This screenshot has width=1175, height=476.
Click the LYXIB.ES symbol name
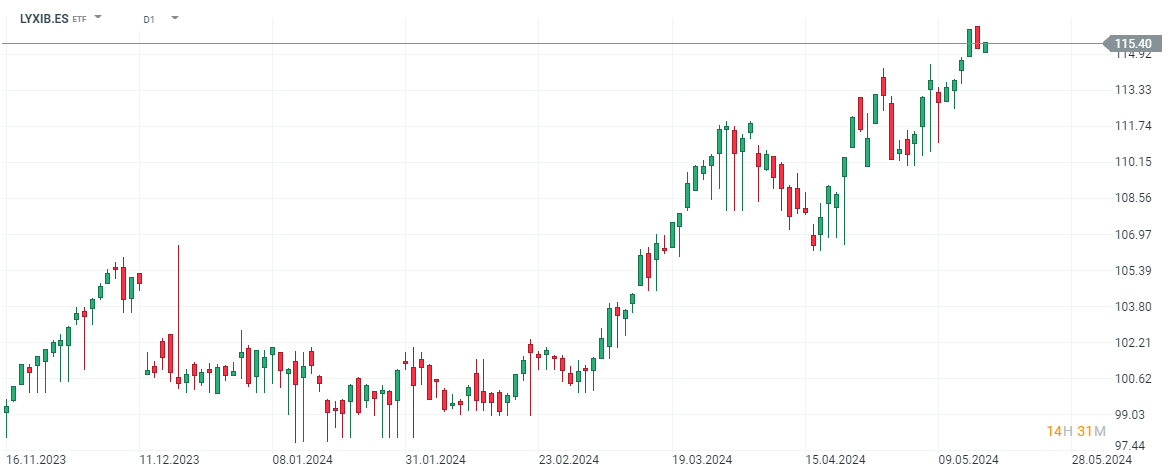44,18
